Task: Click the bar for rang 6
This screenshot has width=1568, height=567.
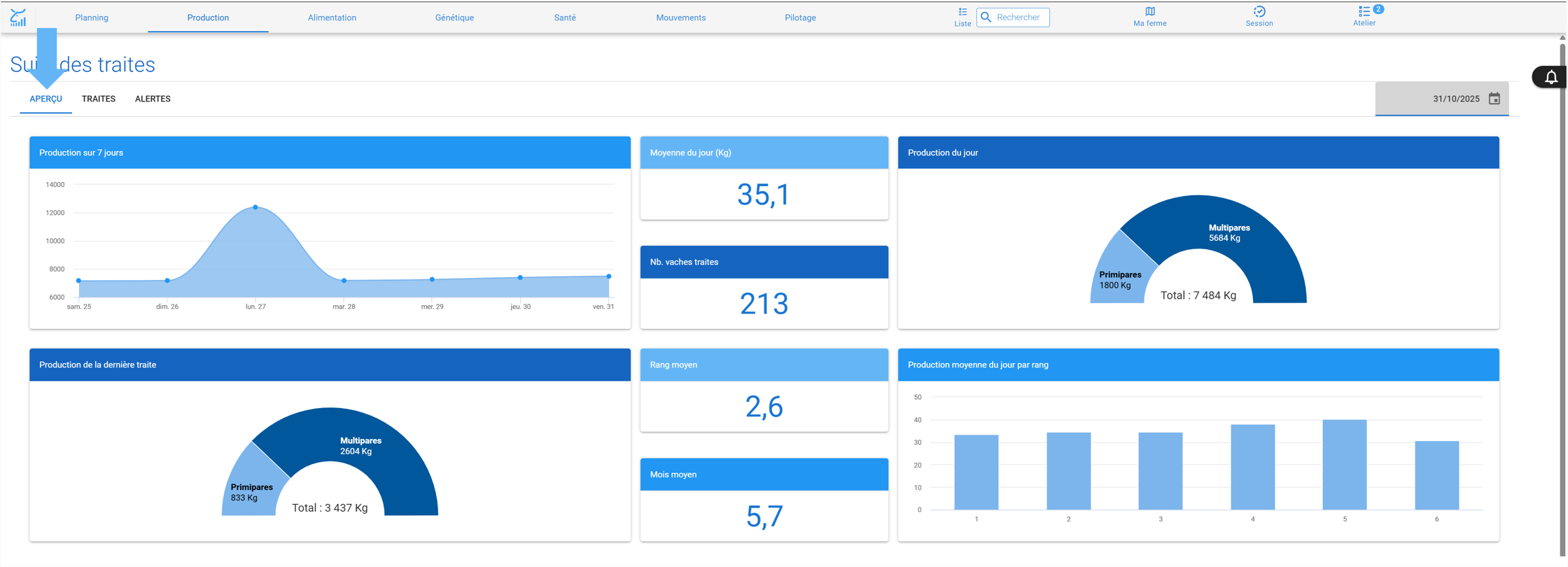Action: click(x=1437, y=475)
